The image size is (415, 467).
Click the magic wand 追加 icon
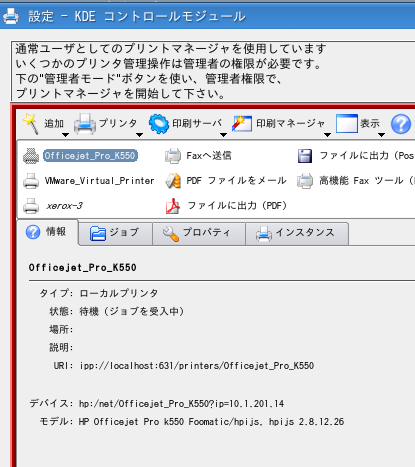point(31,124)
